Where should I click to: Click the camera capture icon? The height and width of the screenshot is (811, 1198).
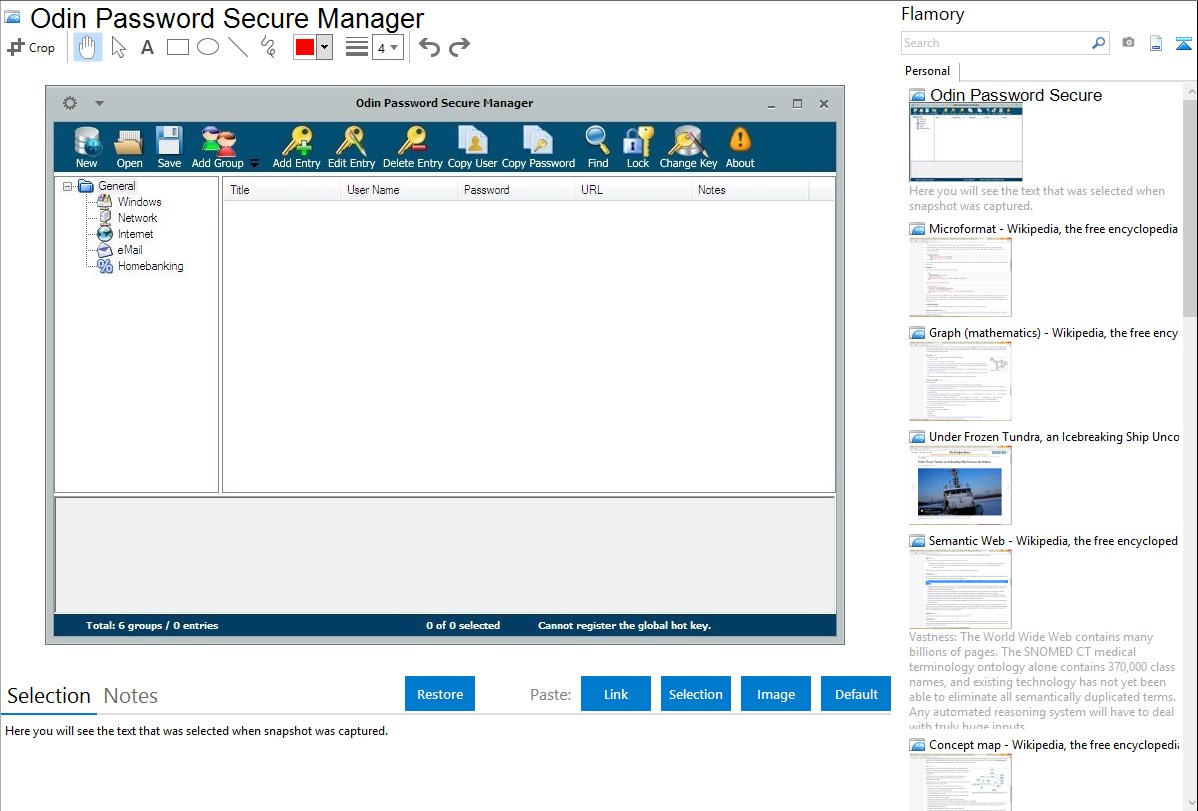click(1128, 43)
